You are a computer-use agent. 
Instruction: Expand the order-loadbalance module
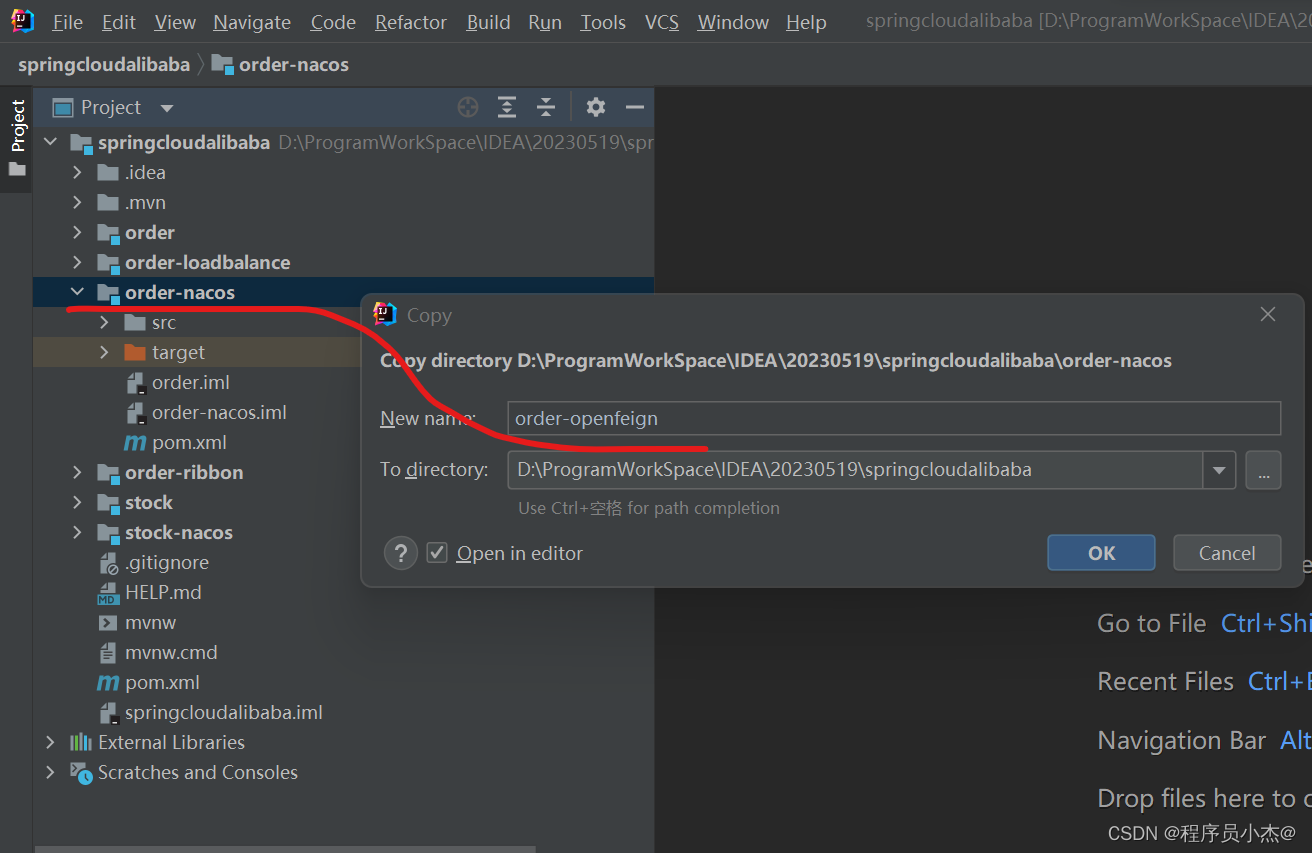tap(78, 263)
